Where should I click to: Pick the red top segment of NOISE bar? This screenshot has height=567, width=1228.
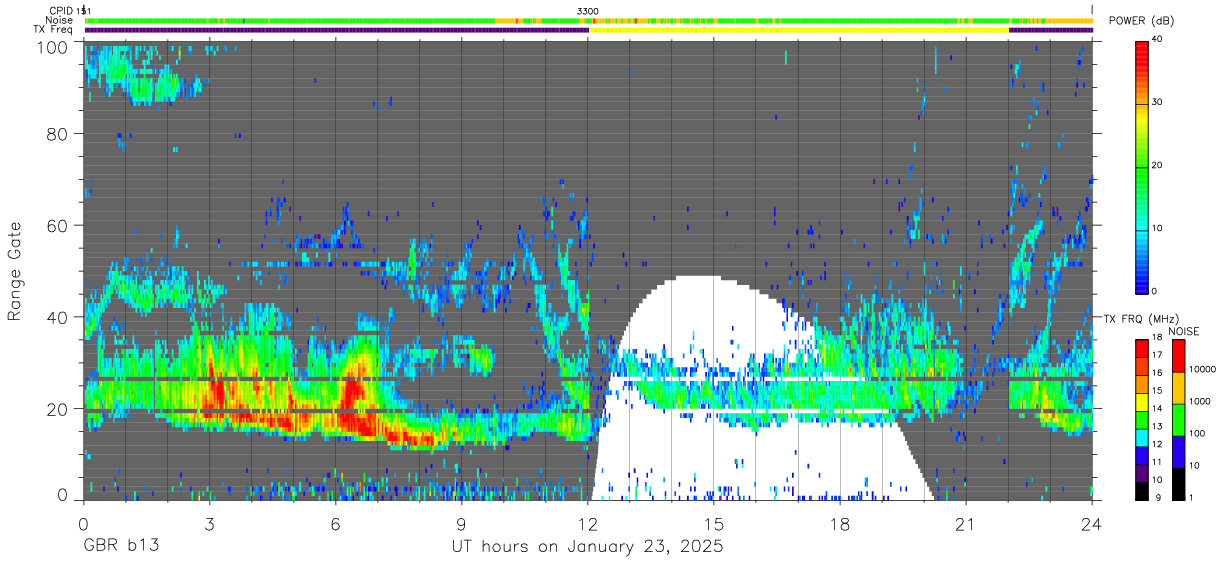pyautogui.click(x=1178, y=356)
